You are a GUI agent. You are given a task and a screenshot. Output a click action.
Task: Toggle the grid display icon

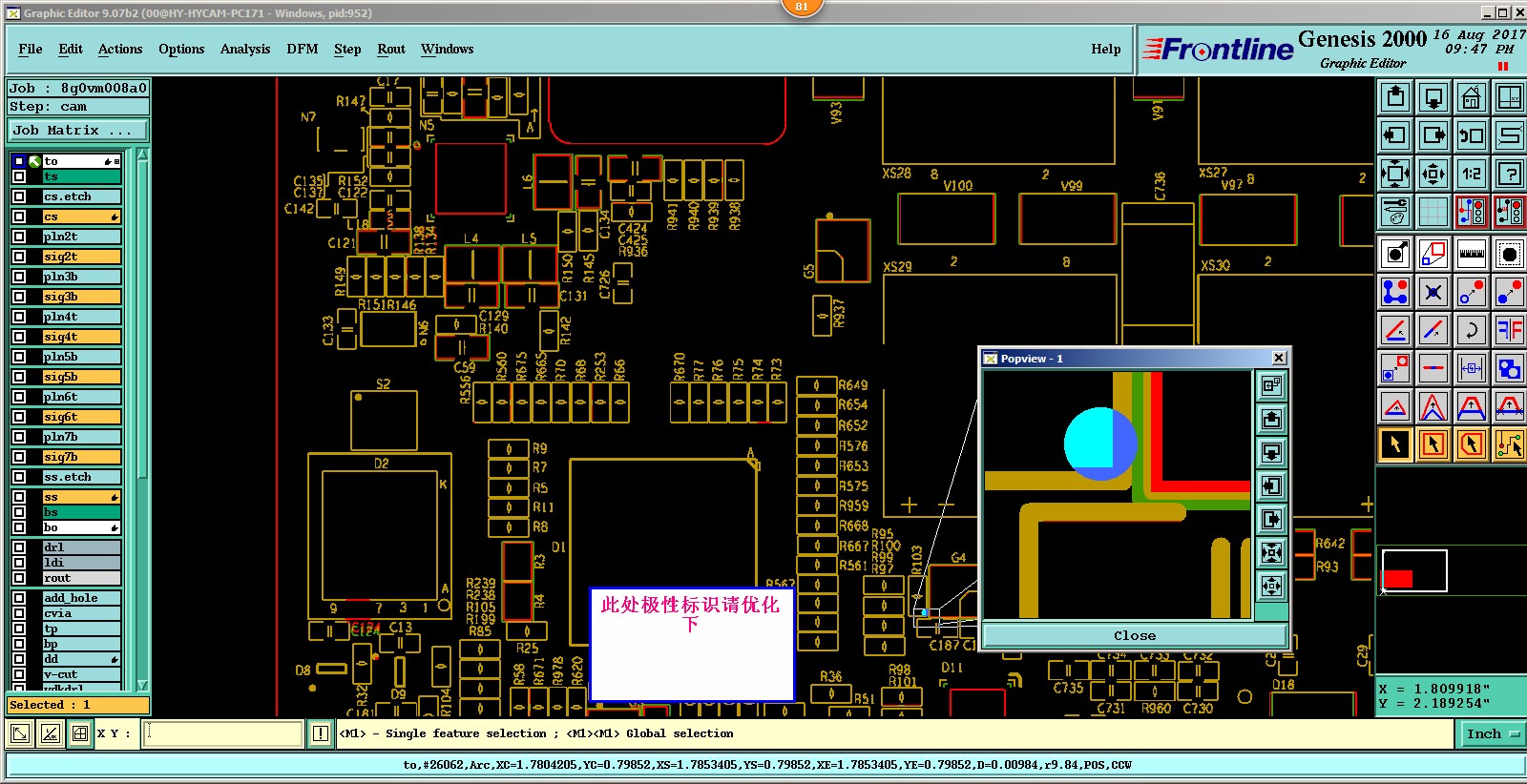(x=1433, y=212)
